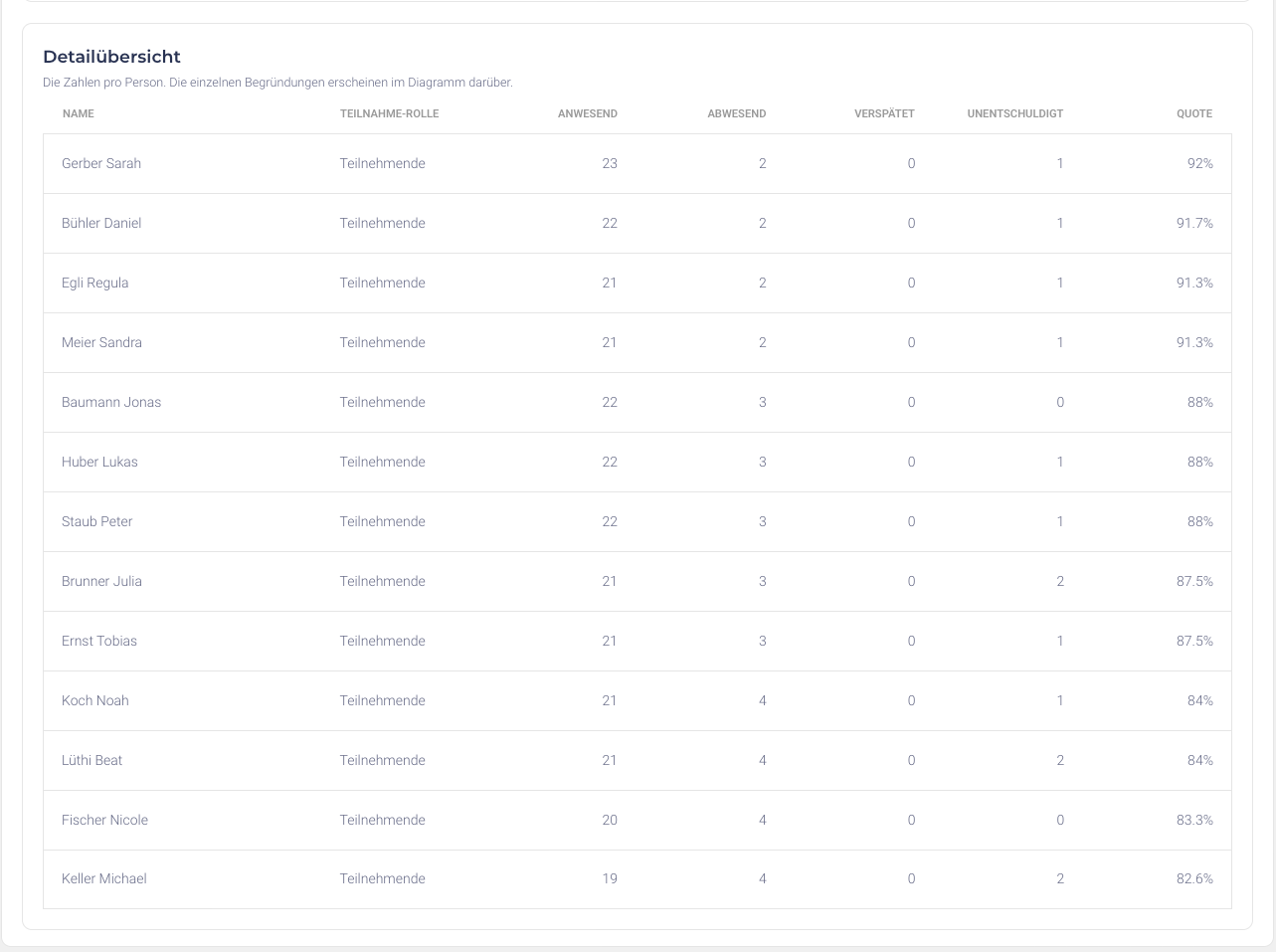Select the Lüthi Beat name cell

[91, 760]
